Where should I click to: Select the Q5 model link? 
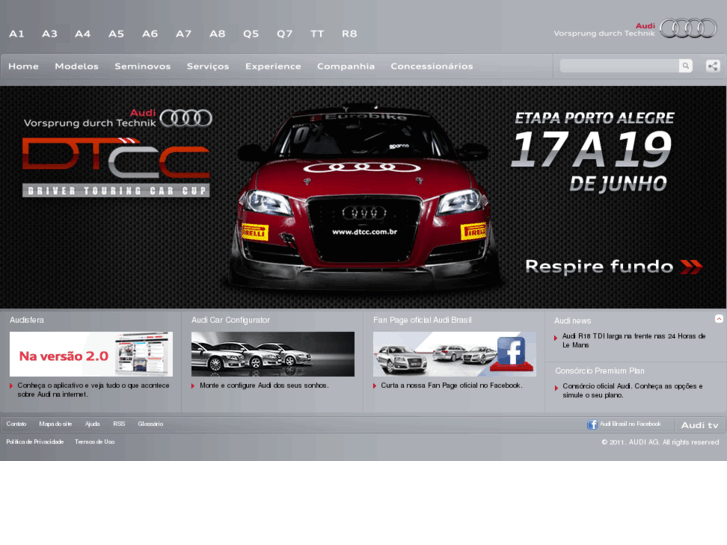(251, 34)
